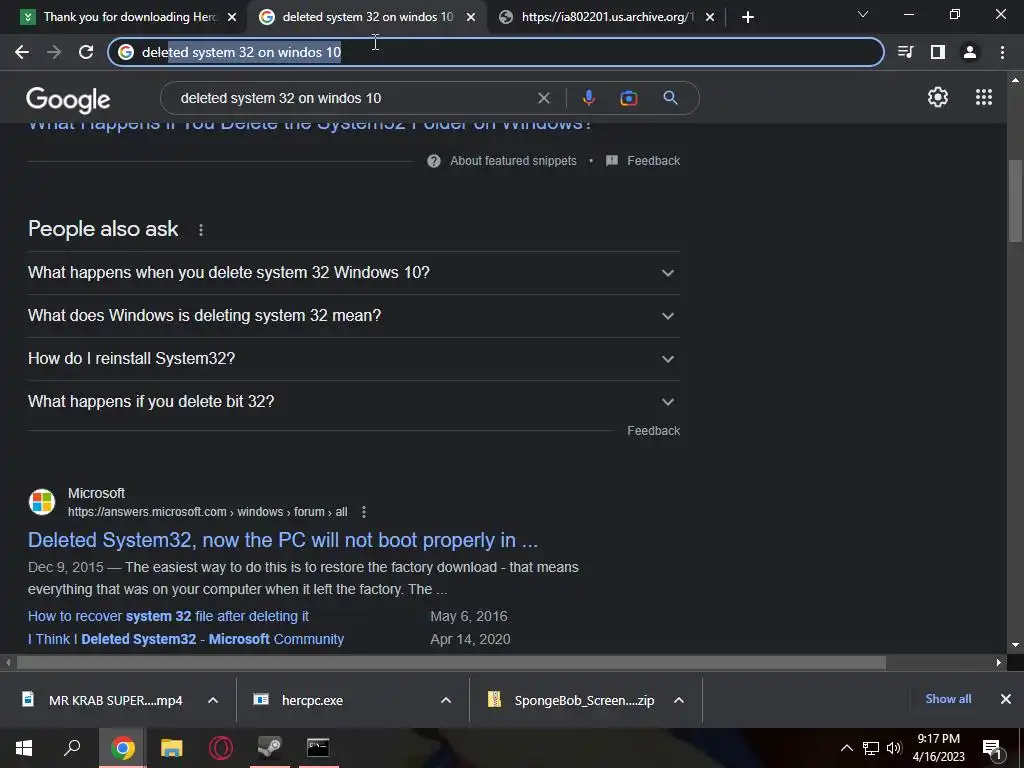Click the Microsoft favicon in result
The height and width of the screenshot is (768, 1024).
click(42, 502)
